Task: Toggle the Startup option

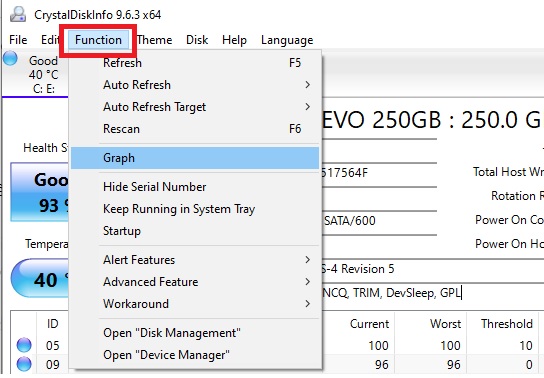Action: point(195,231)
